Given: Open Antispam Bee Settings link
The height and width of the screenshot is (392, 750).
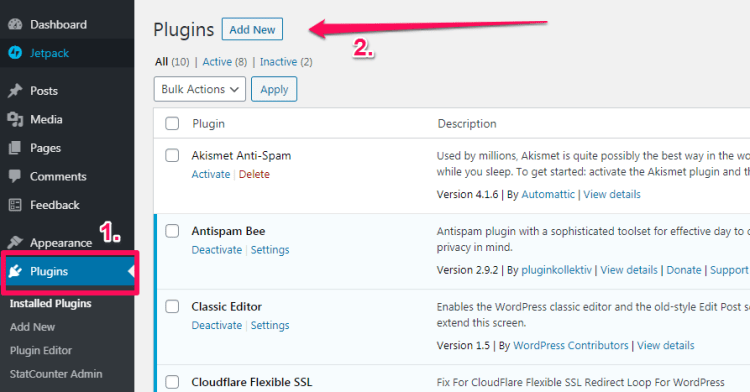Looking at the screenshot, I should click(270, 250).
